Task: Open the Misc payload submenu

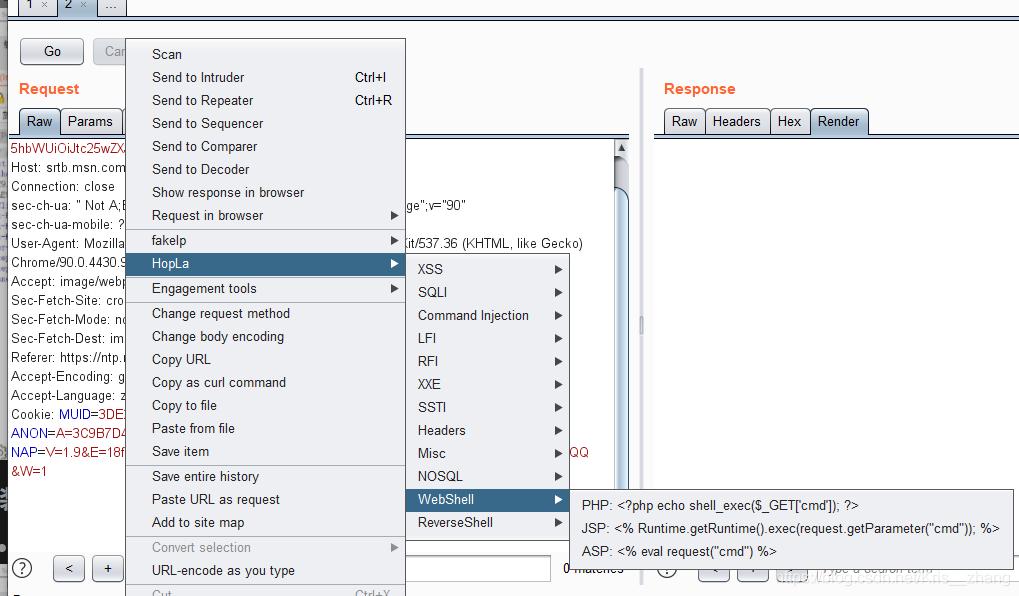Action: click(x=487, y=454)
